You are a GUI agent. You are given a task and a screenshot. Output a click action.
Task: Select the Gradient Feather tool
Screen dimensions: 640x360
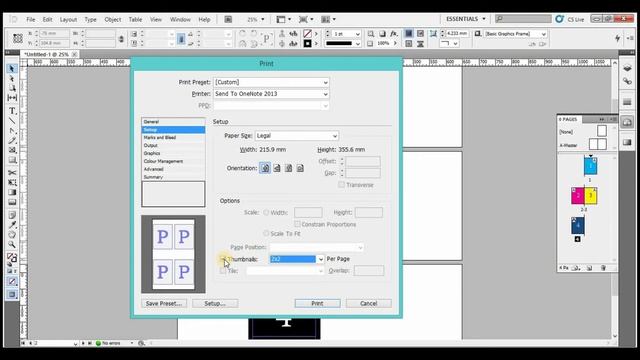(12, 202)
